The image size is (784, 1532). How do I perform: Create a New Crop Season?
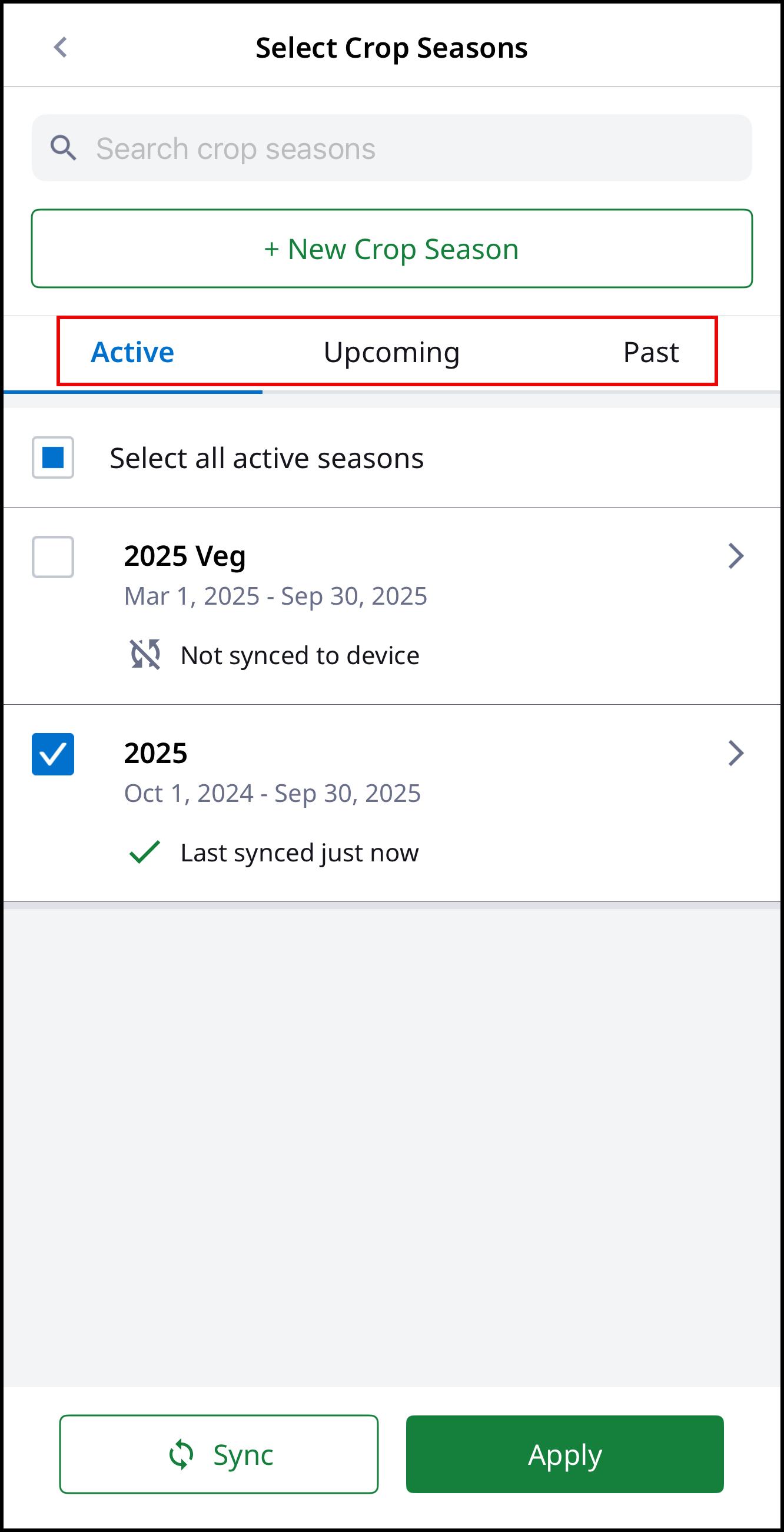point(391,248)
